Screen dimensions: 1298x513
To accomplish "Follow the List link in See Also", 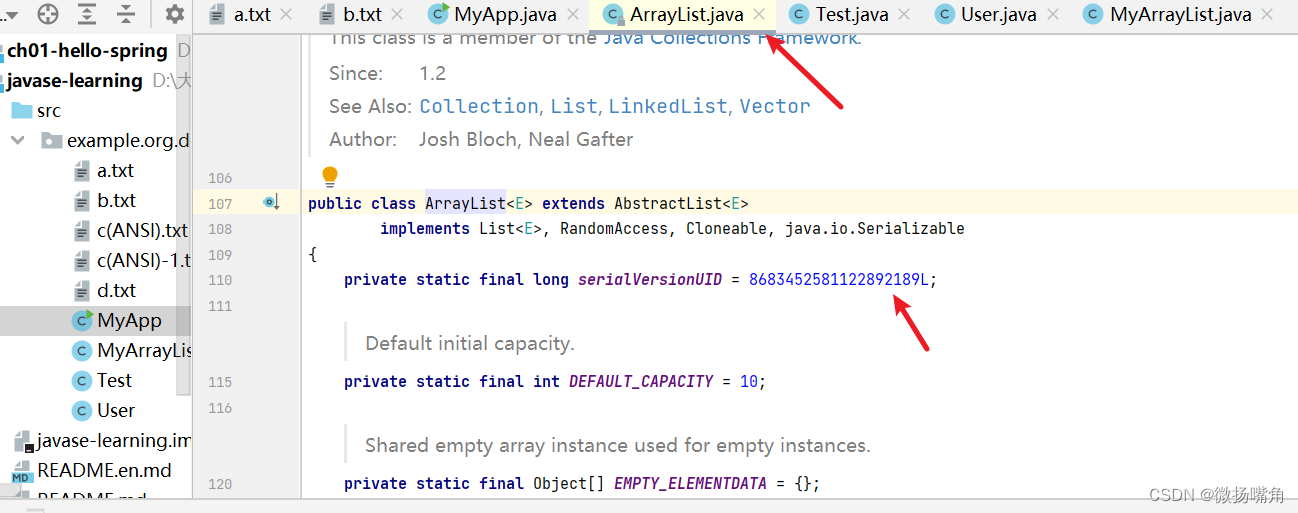I will click(573, 106).
